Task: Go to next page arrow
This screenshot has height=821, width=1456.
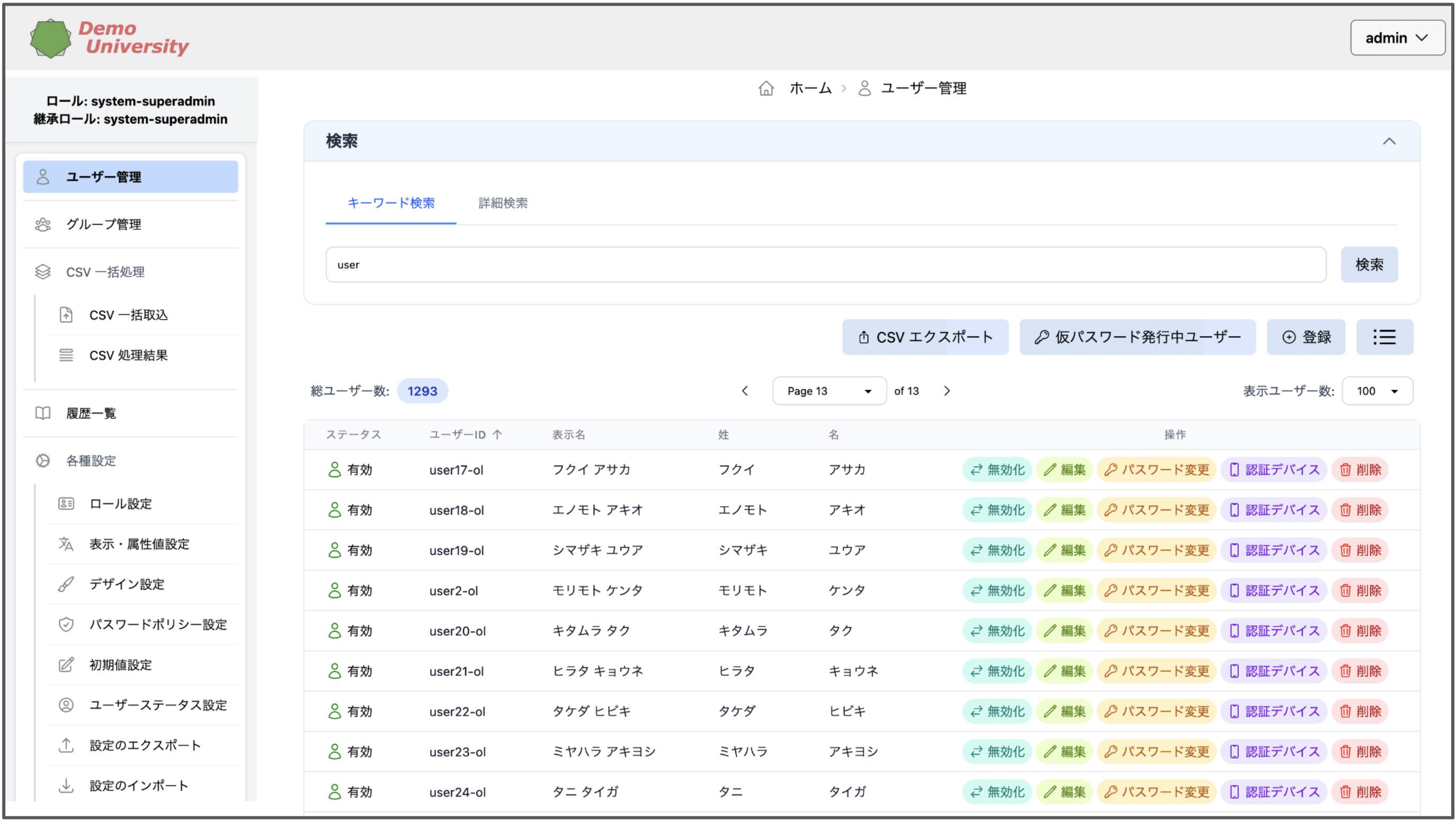Action: [947, 391]
